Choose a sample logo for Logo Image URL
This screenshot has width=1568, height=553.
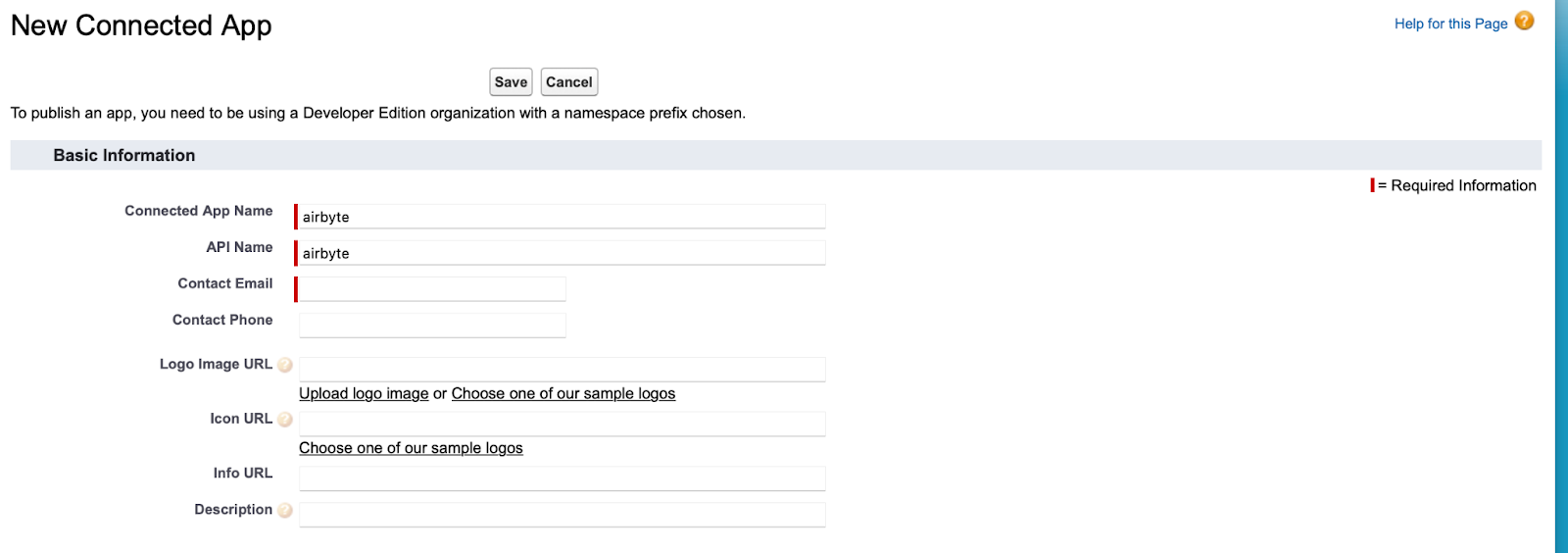[x=563, y=393]
